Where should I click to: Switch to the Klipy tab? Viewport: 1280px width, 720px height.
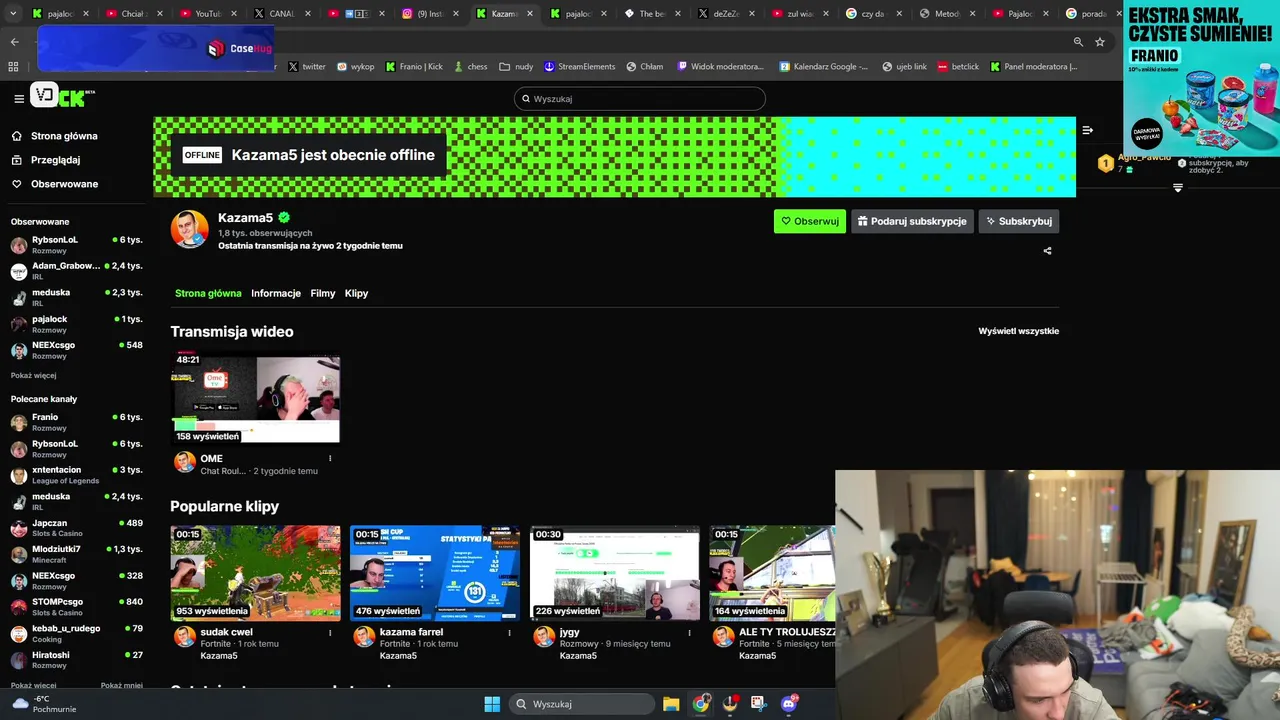pyautogui.click(x=356, y=293)
